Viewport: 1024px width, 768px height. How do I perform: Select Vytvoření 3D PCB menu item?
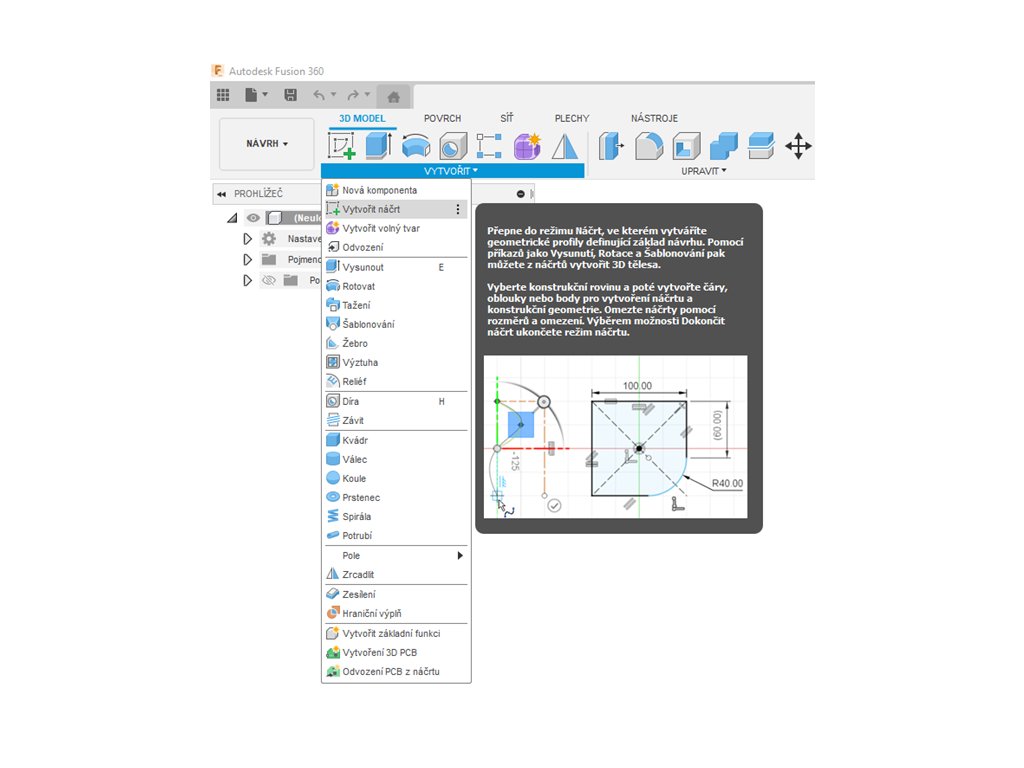(x=396, y=652)
